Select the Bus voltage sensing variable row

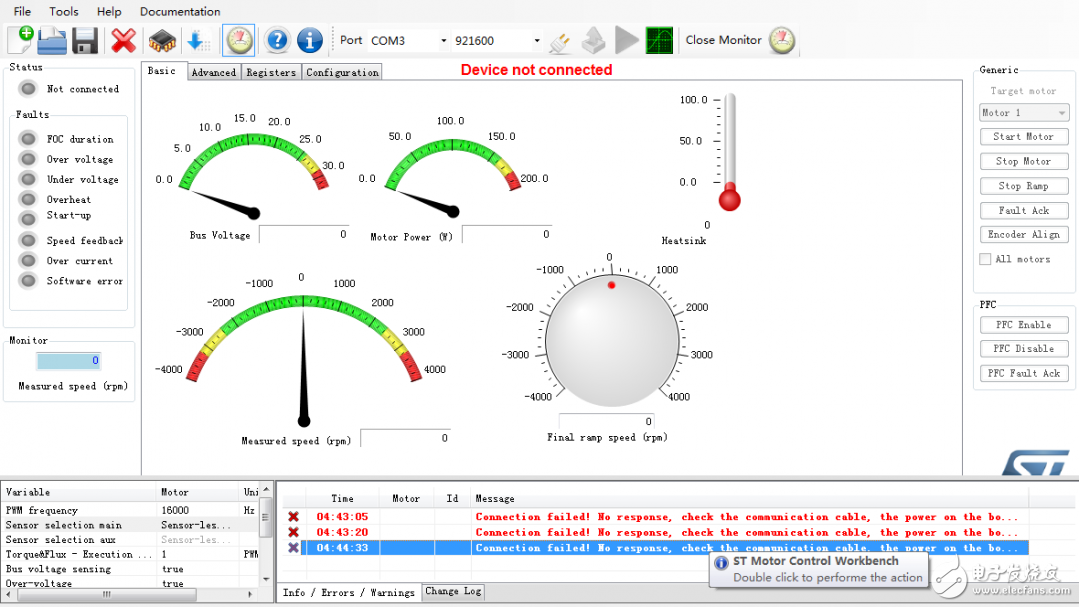[131, 569]
